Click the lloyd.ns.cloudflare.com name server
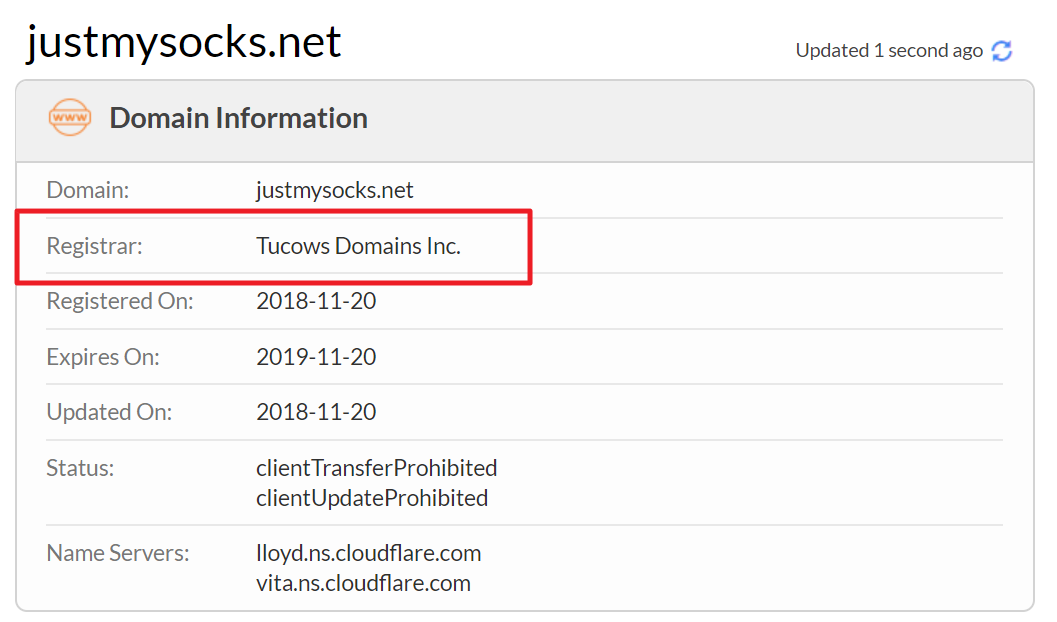The height and width of the screenshot is (622, 1057). 368,553
